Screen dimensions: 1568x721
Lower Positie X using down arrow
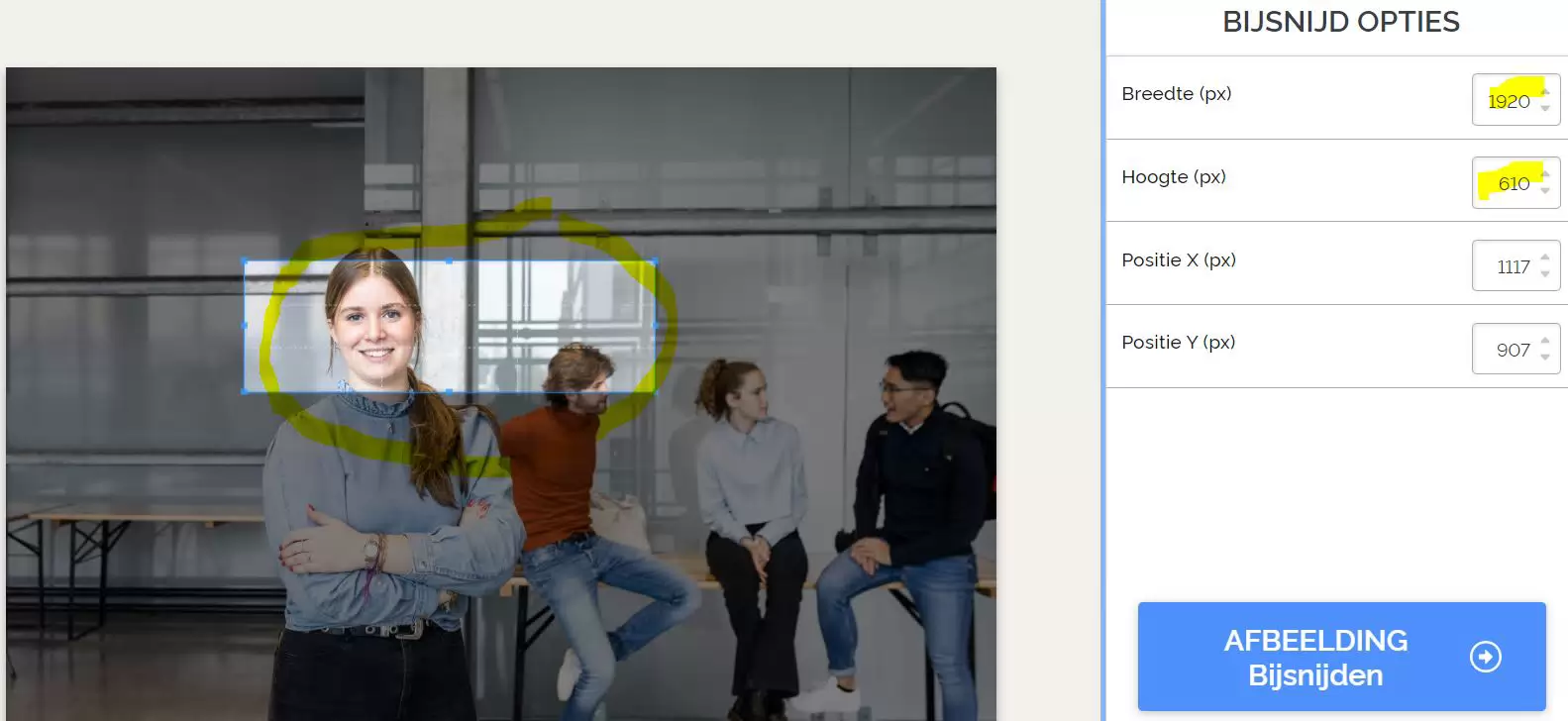[1545, 274]
